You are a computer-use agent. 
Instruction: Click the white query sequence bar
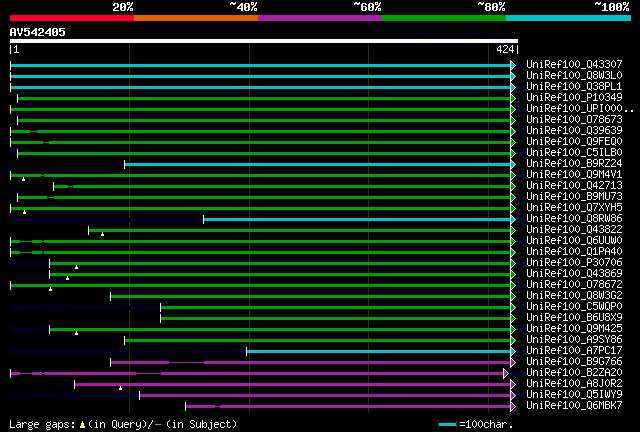click(x=264, y=41)
